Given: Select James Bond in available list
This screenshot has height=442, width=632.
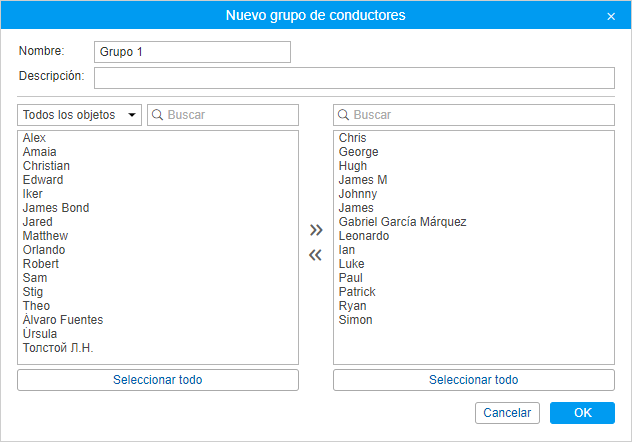Looking at the screenshot, I should [x=56, y=208].
